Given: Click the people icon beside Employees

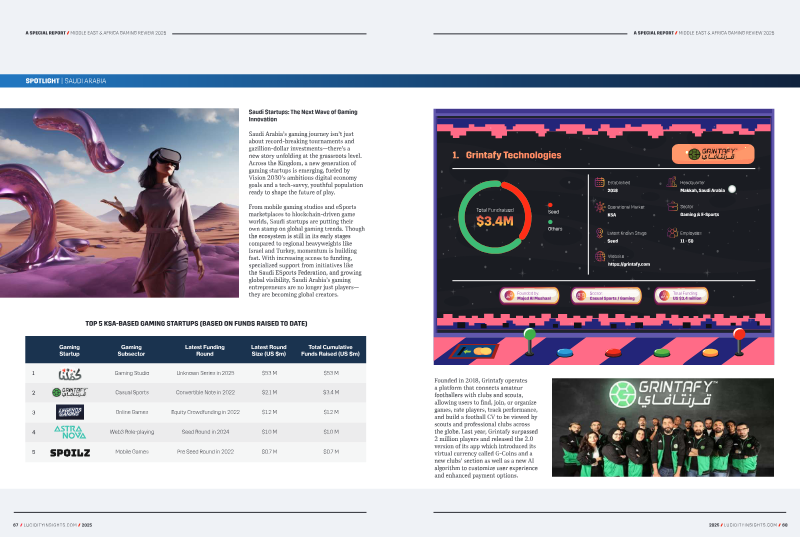Looking at the screenshot, I should click(672, 233).
